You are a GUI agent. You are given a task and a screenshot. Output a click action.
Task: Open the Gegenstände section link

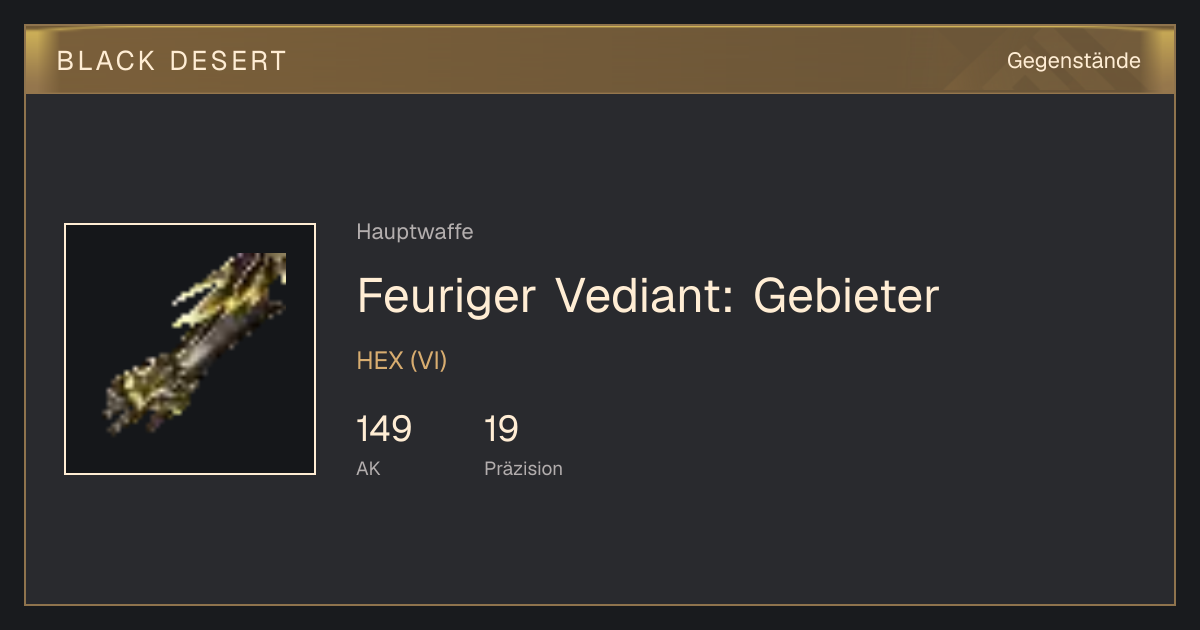pyautogui.click(x=1073, y=61)
